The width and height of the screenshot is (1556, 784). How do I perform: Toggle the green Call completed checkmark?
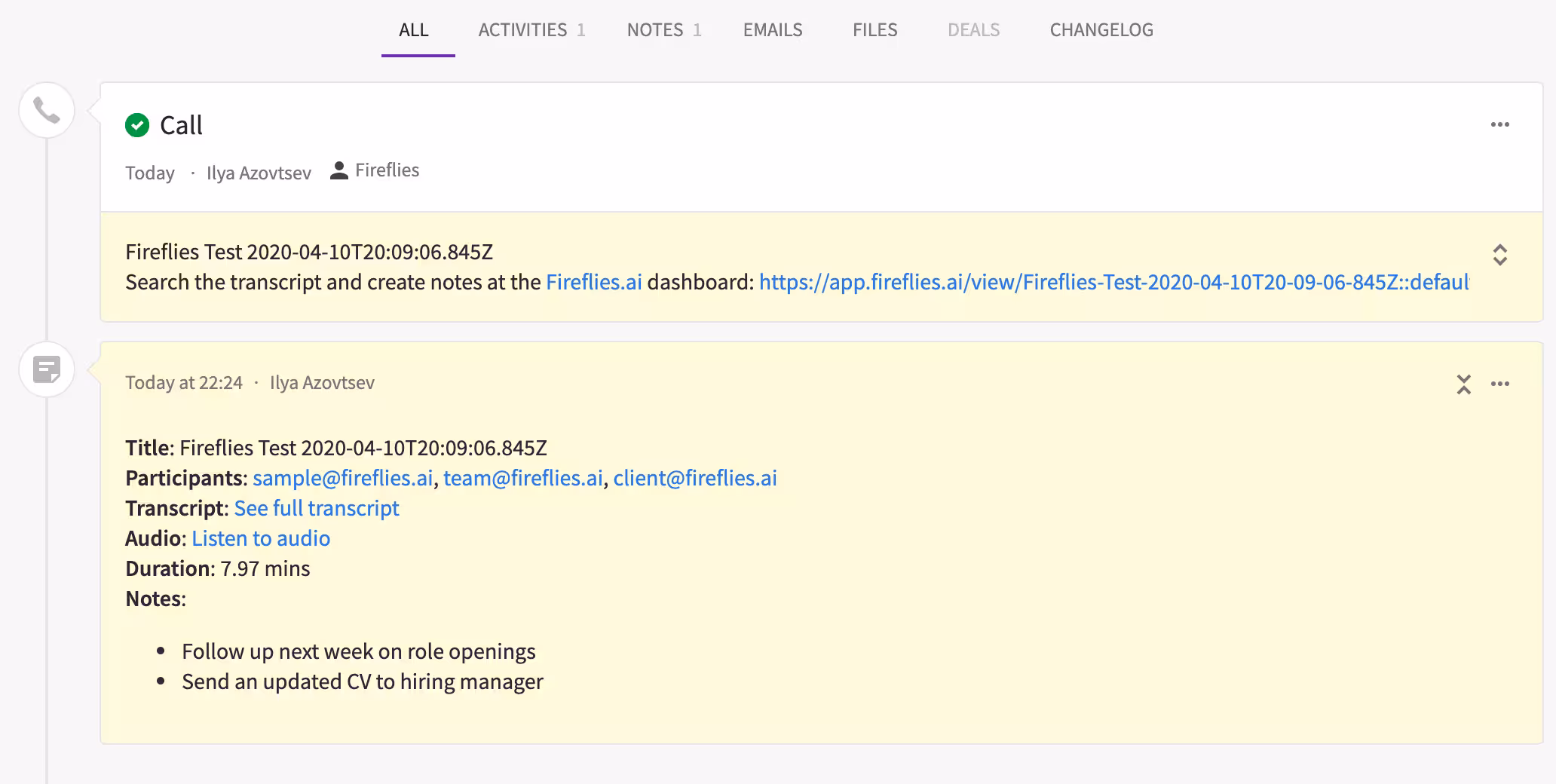coord(137,125)
